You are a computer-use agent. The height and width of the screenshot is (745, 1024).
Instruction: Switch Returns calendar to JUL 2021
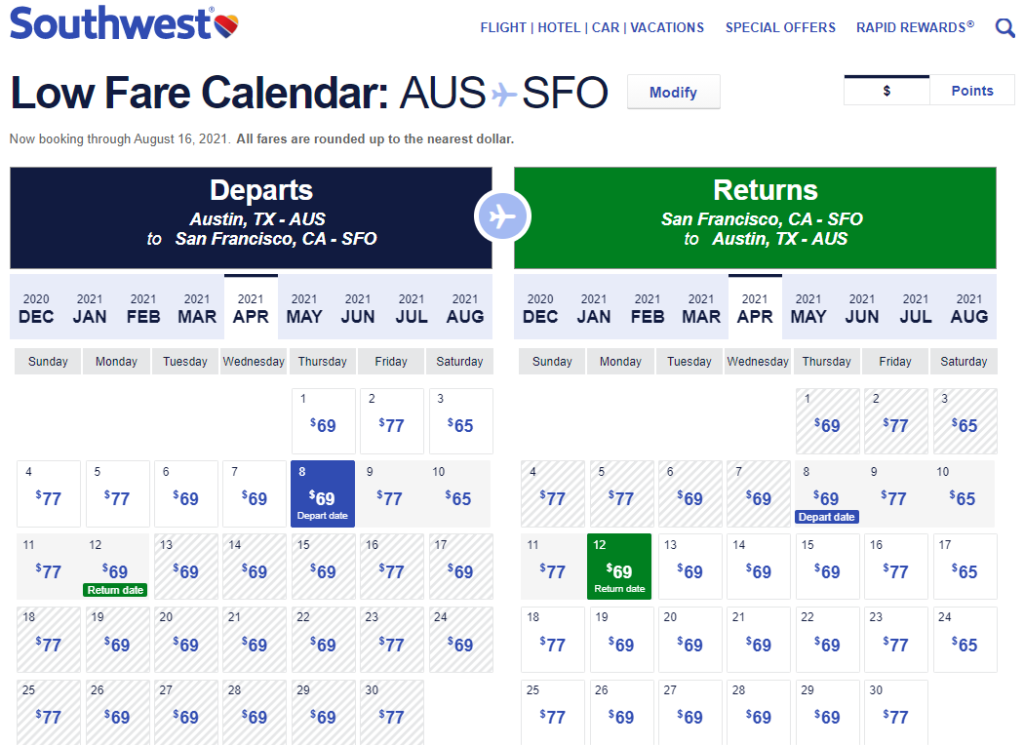[x=915, y=307]
